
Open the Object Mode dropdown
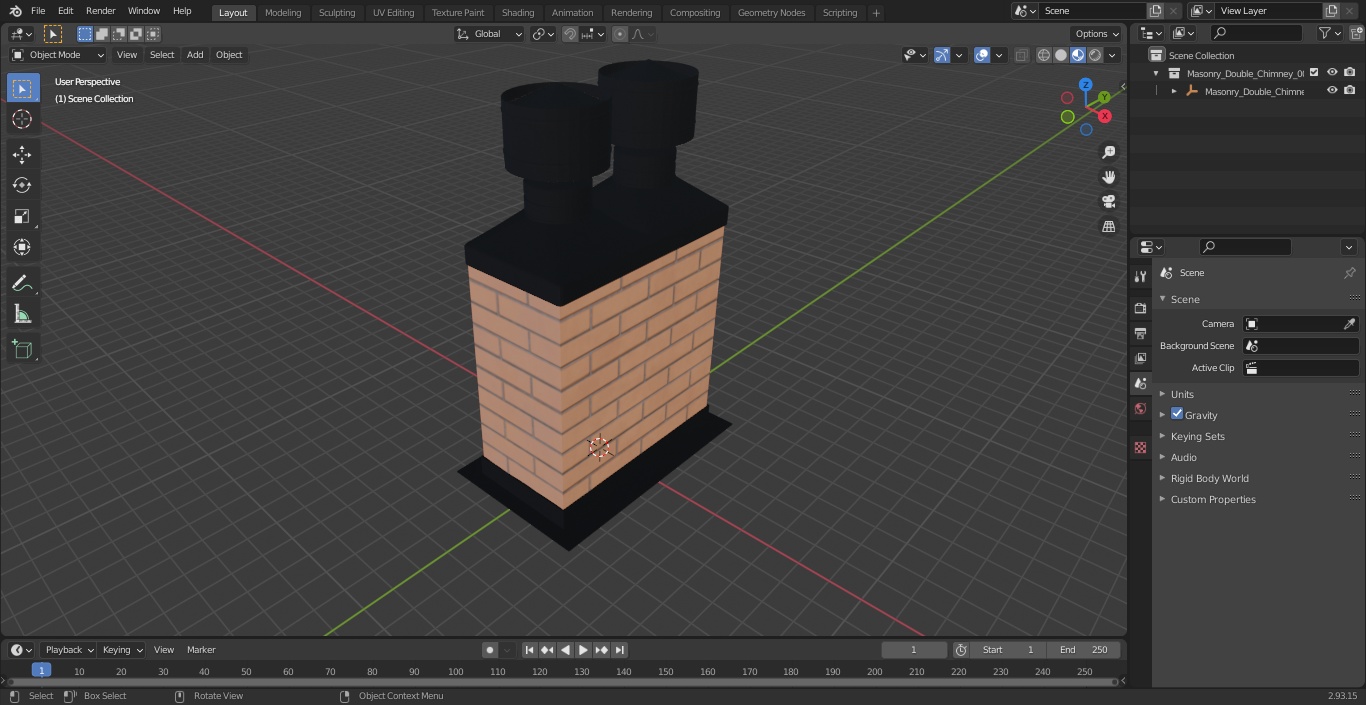pos(58,55)
